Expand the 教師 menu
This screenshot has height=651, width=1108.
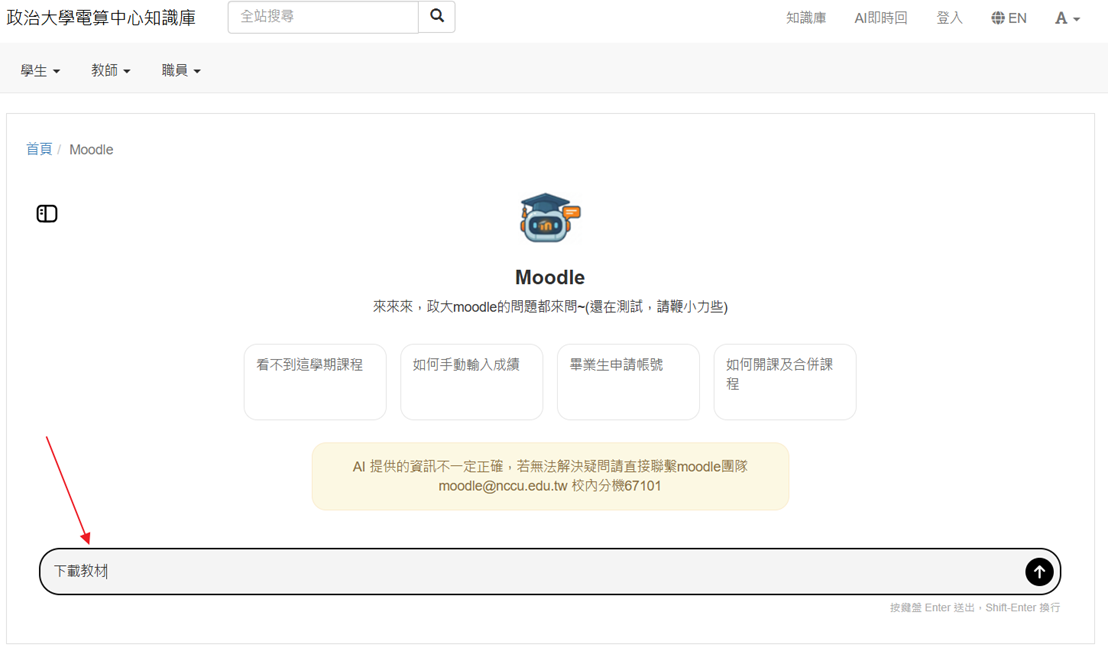click(111, 71)
